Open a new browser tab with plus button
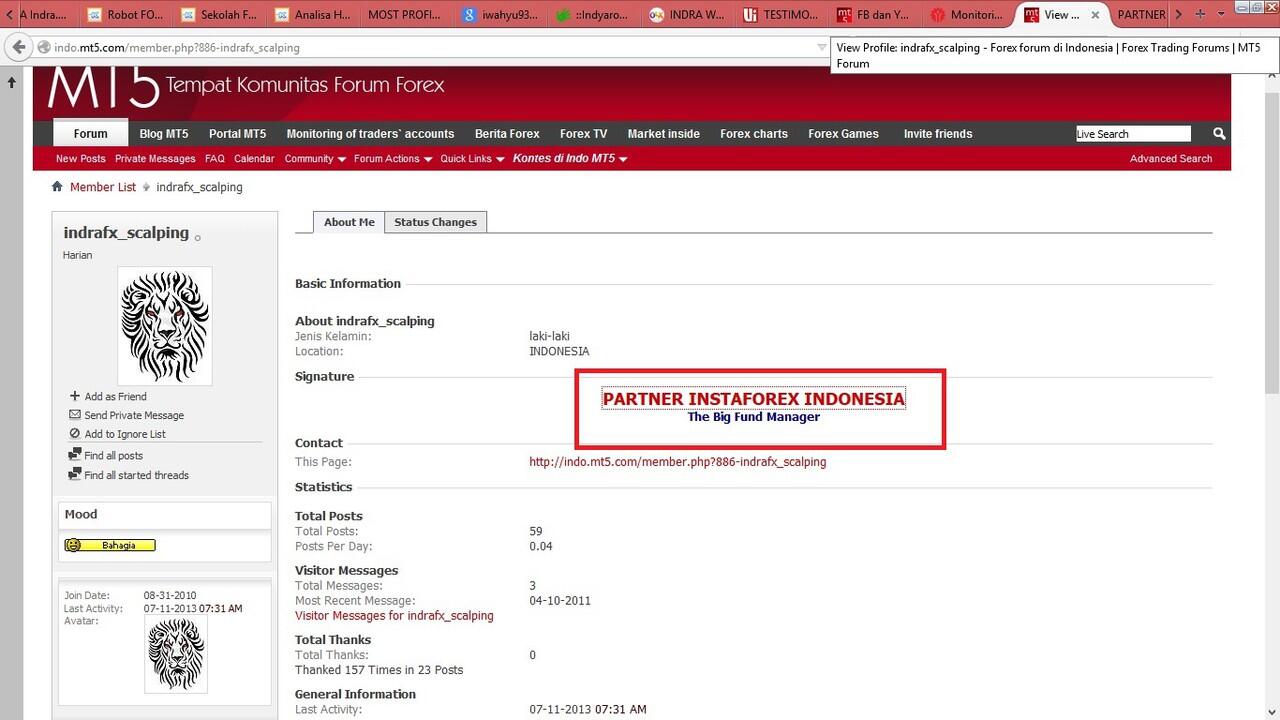 coord(1201,15)
